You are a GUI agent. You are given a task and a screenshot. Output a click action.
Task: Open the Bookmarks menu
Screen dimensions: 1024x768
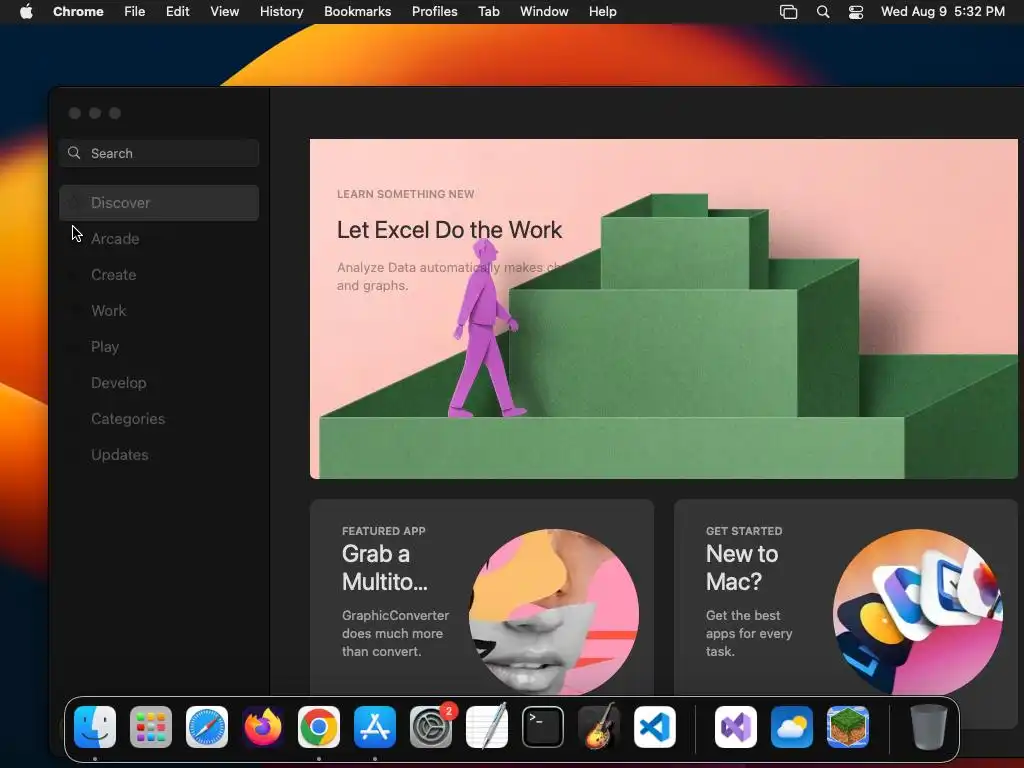[357, 12]
